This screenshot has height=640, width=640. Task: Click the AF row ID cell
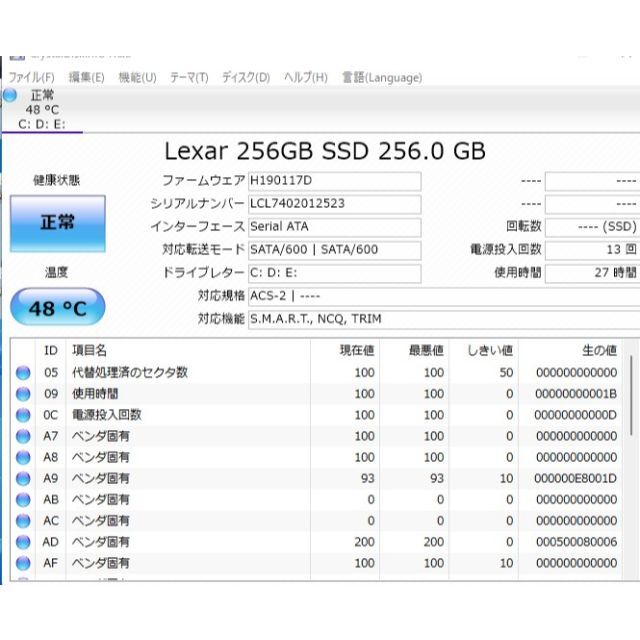click(x=51, y=563)
